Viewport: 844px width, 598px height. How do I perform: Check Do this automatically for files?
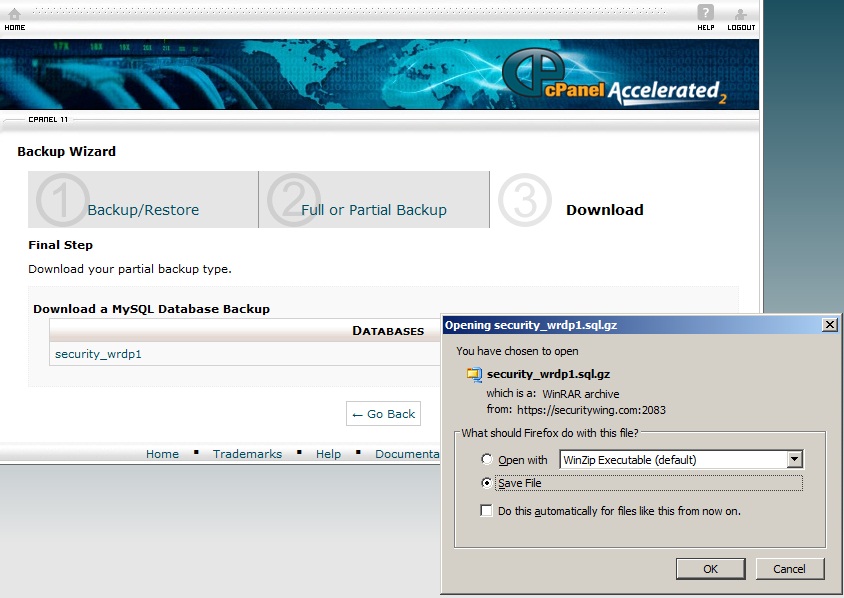pos(486,510)
